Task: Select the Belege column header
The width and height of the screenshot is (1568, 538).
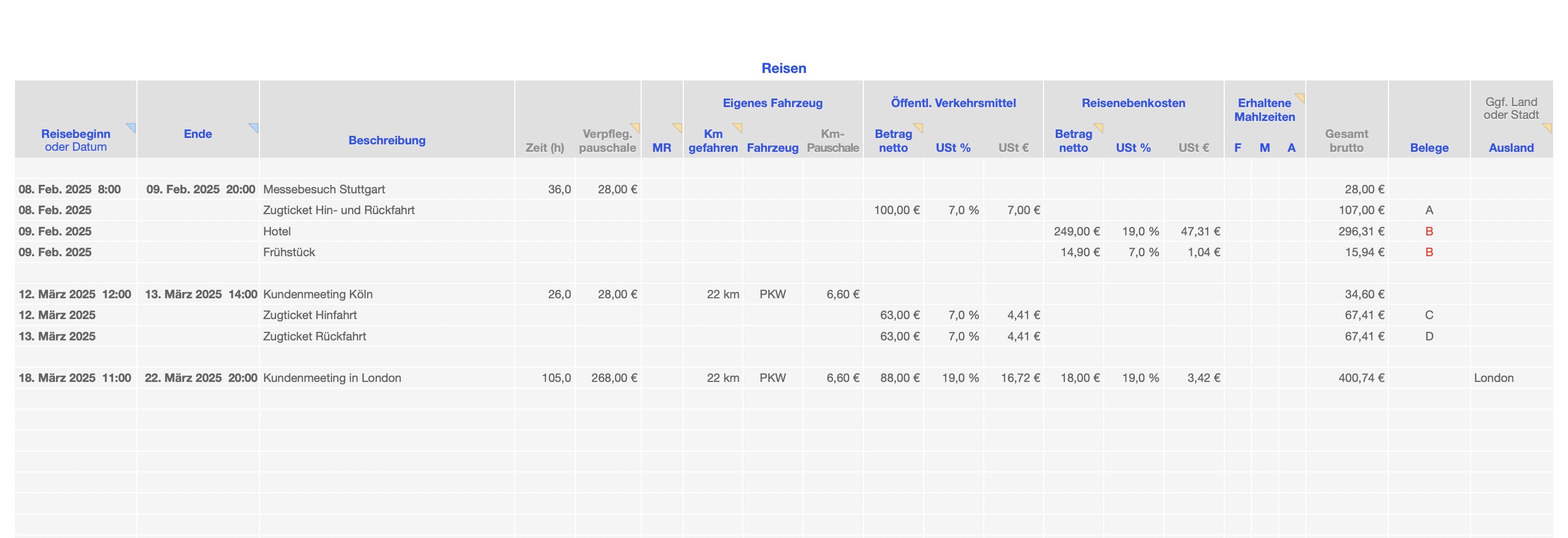Action: pyautogui.click(x=1428, y=147)
